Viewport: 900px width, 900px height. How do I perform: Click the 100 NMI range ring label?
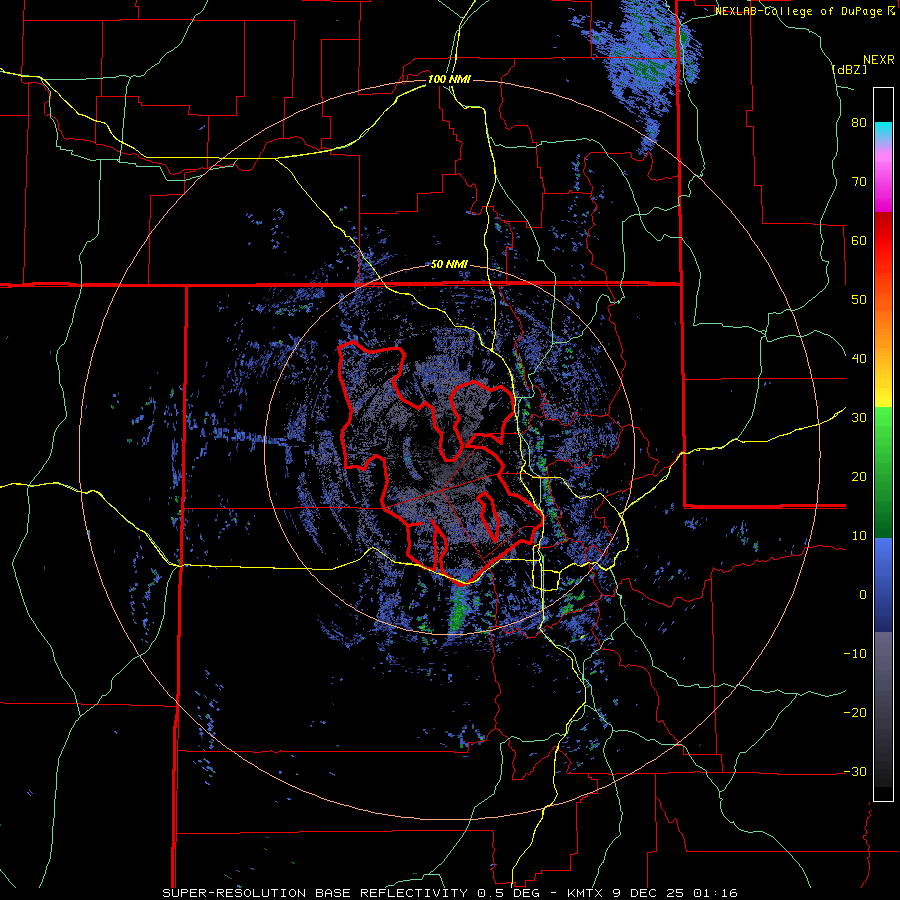449,79
